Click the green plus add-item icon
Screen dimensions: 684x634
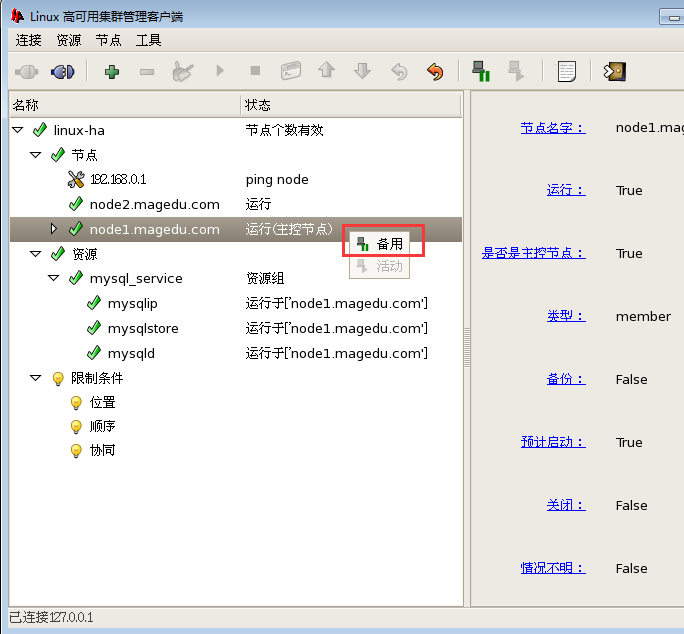coord(111,72)
